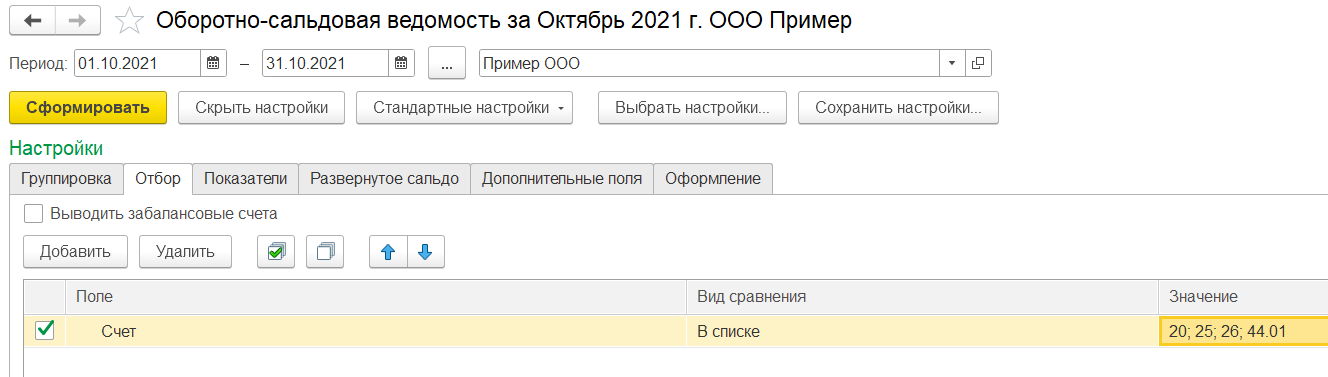
Task: Check all filter rows icon
Action: click(x=276, y=253)
